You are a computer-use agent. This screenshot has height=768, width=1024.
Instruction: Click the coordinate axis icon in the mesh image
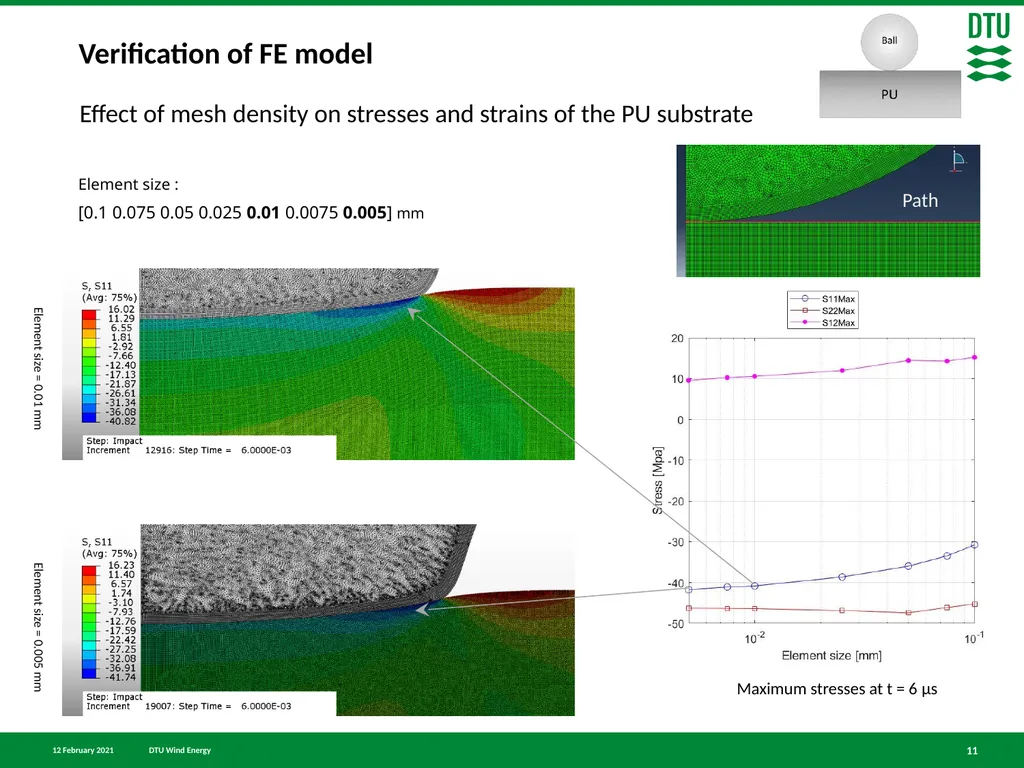(957, 161)
